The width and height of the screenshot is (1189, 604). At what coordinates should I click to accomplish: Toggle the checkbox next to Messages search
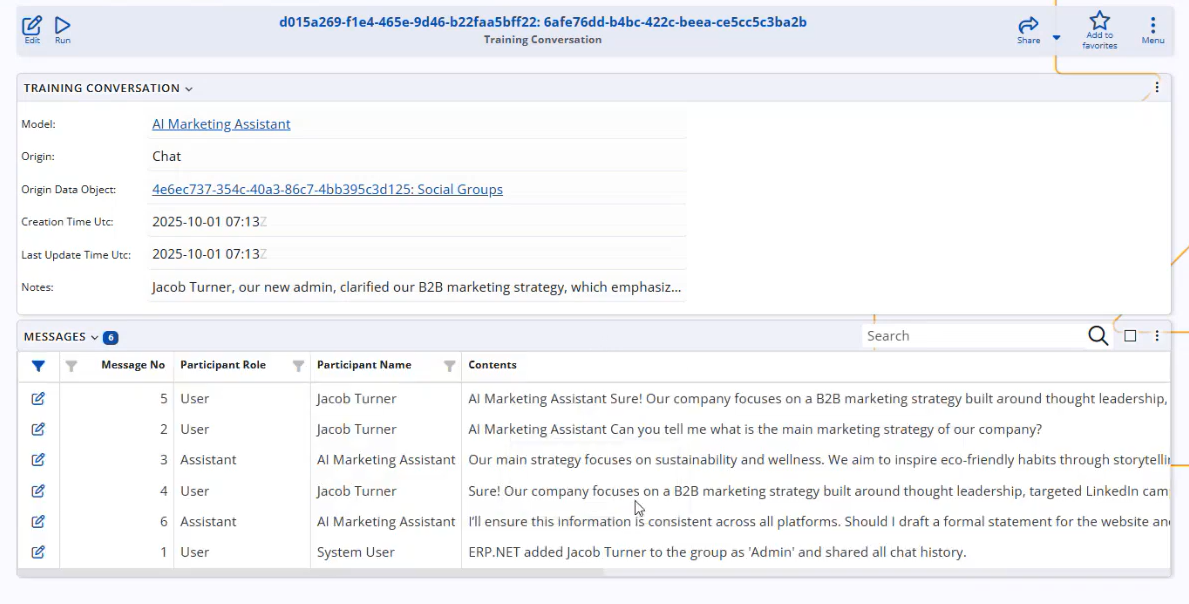pyautogui.click(x=1130, y=336)
